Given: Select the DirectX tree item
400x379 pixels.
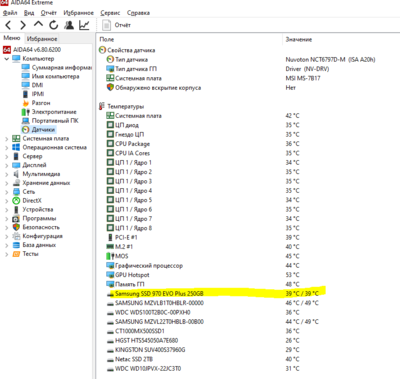Looking at the screenshot, I should click(32, 201).
